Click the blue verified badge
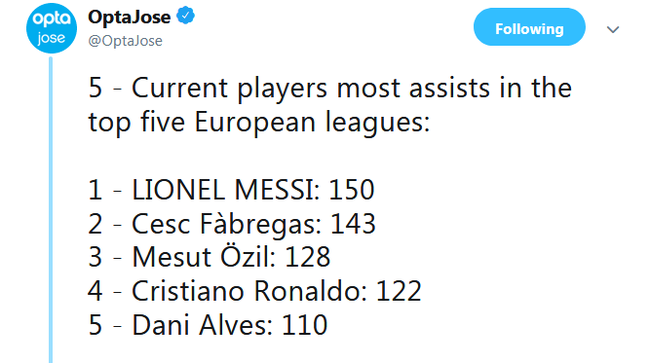The width and height of the screenshot is (650, 363). pos(185,16)
